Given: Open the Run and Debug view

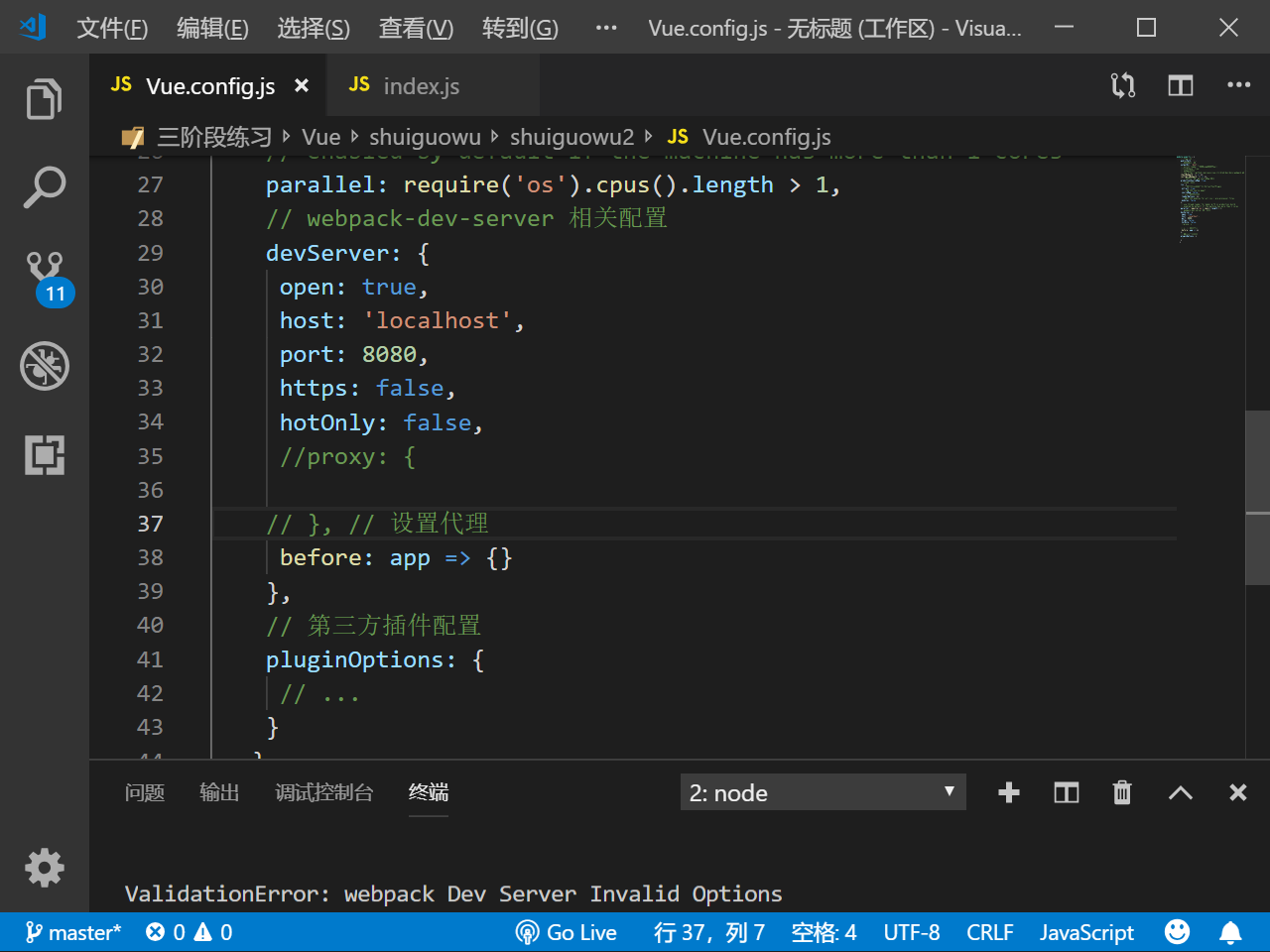Looking at the screenshot, I should (44, 366).
